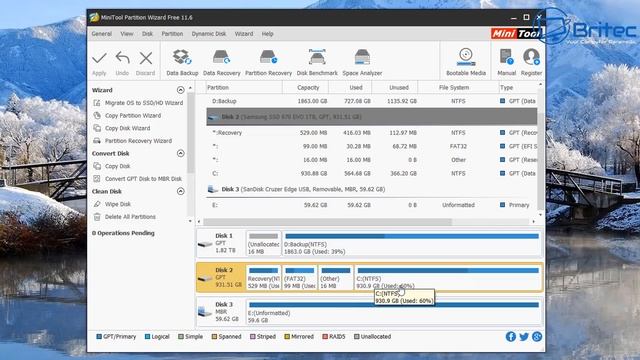Screen dimensions: 640x360
Task: Choose Convert GPT Disk to MBR Disk
Action: [x=143, y=179]
